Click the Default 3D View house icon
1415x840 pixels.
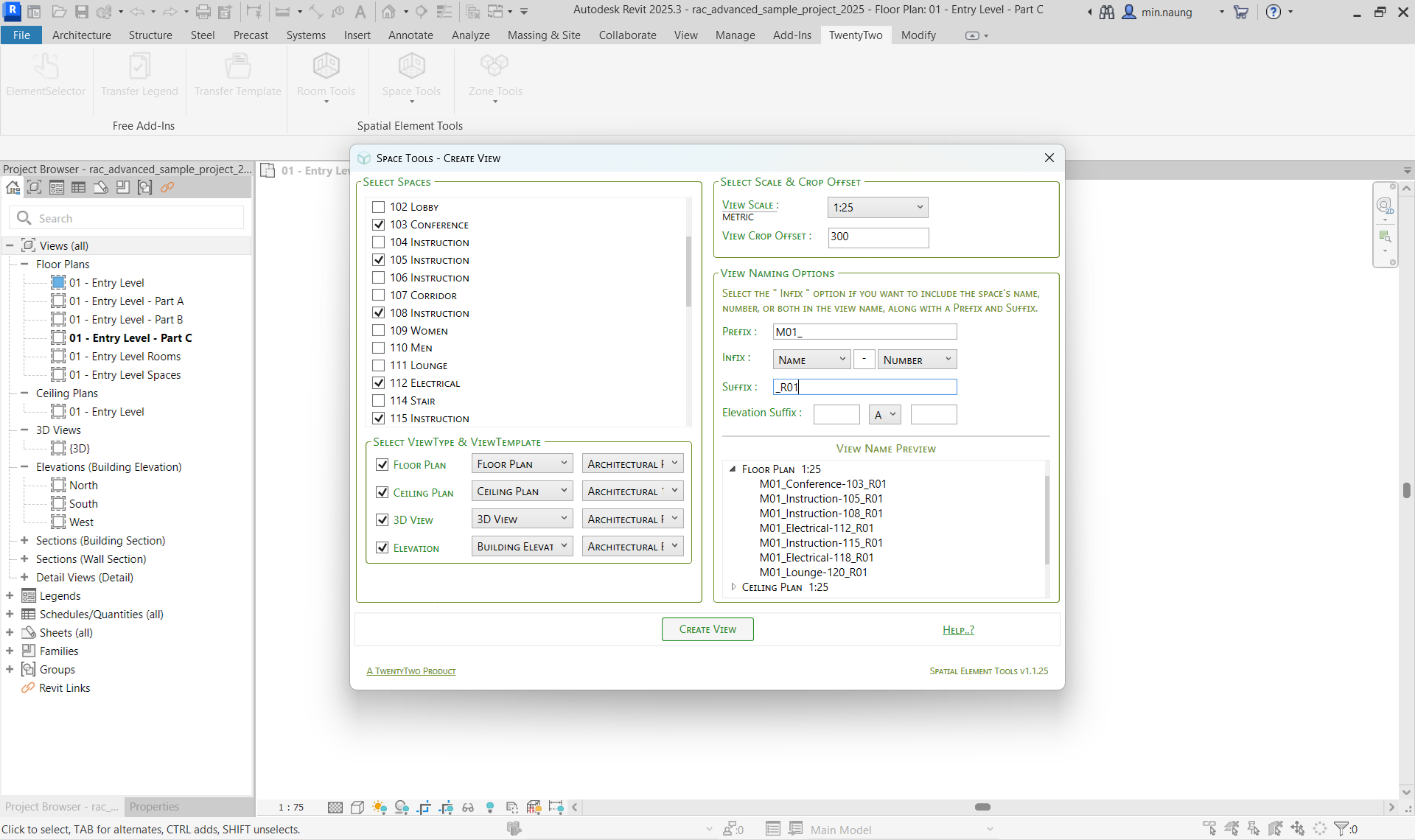coord(388,12)
